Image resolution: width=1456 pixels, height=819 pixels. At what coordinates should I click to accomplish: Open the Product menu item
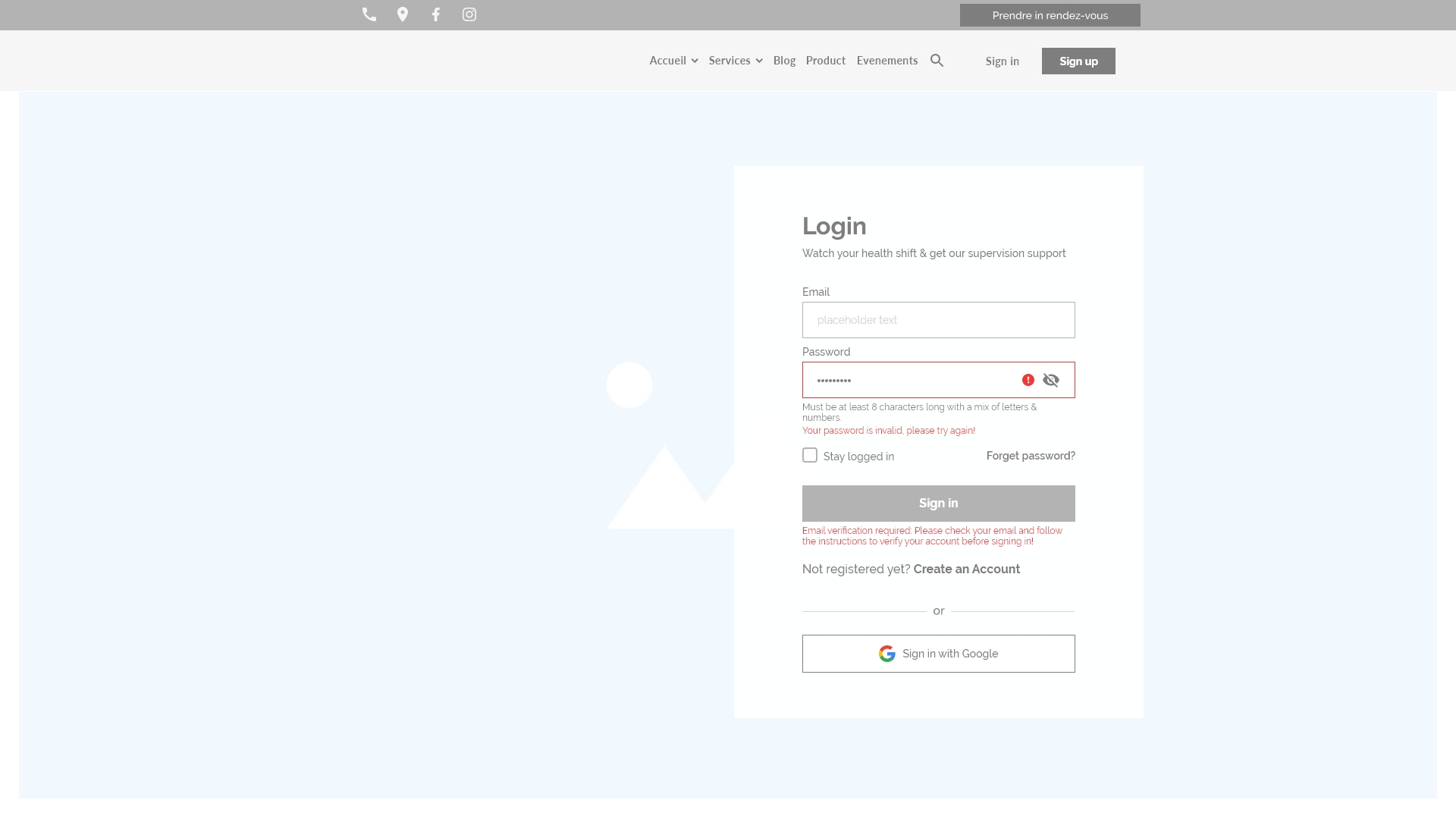[x=826, y=61]
